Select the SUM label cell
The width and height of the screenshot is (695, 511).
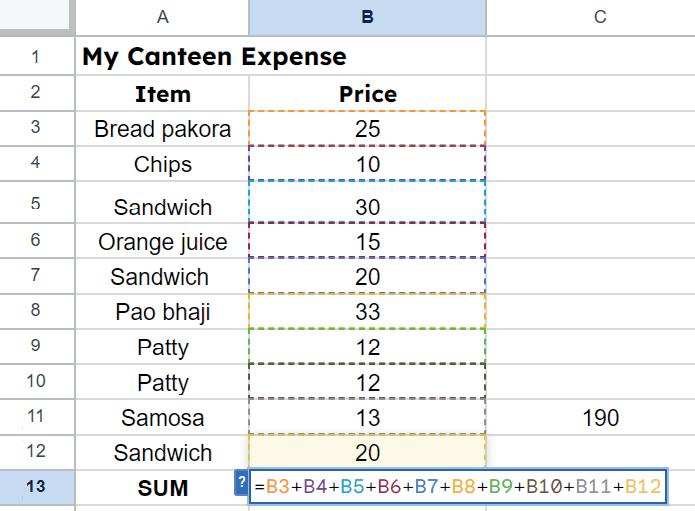click(x=162, y=488)
